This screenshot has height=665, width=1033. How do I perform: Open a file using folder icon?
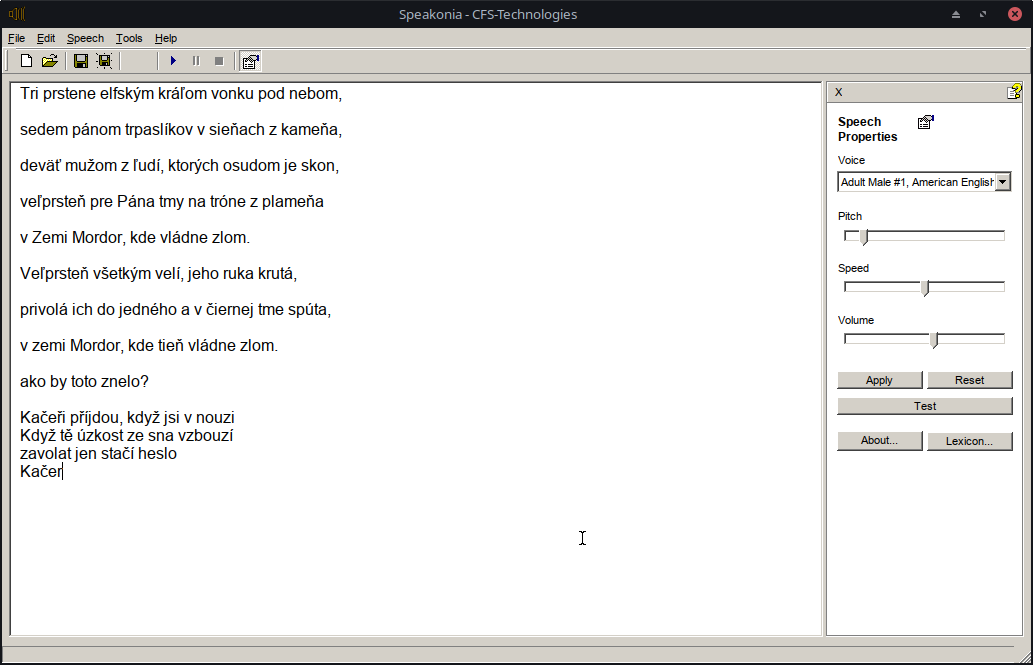(x=49, y=61)
